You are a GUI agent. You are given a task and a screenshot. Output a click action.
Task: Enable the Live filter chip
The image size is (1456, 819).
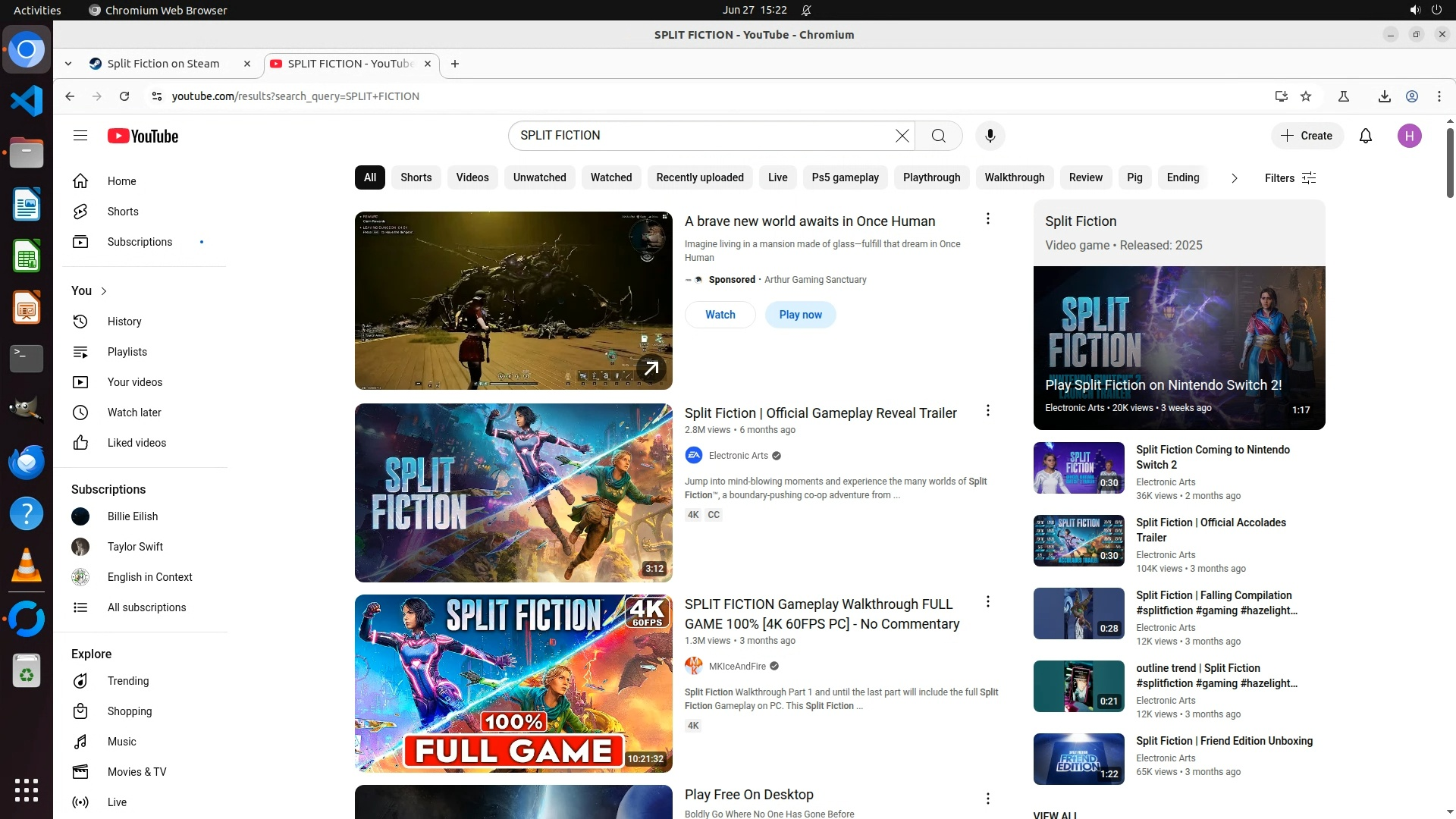click(x=777, y=177)
